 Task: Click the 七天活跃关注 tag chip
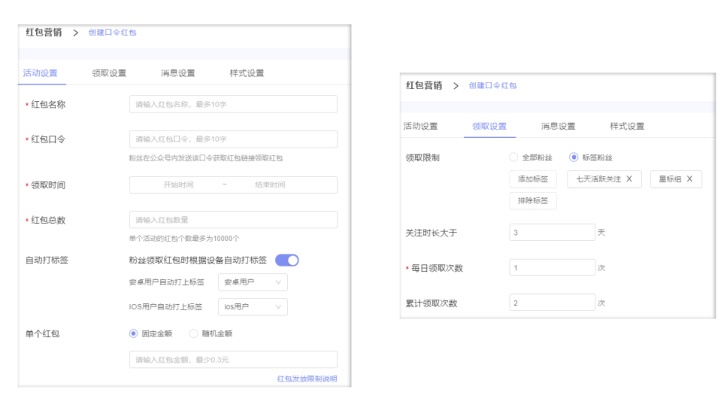pyautogui.click(x=604, y=179)
